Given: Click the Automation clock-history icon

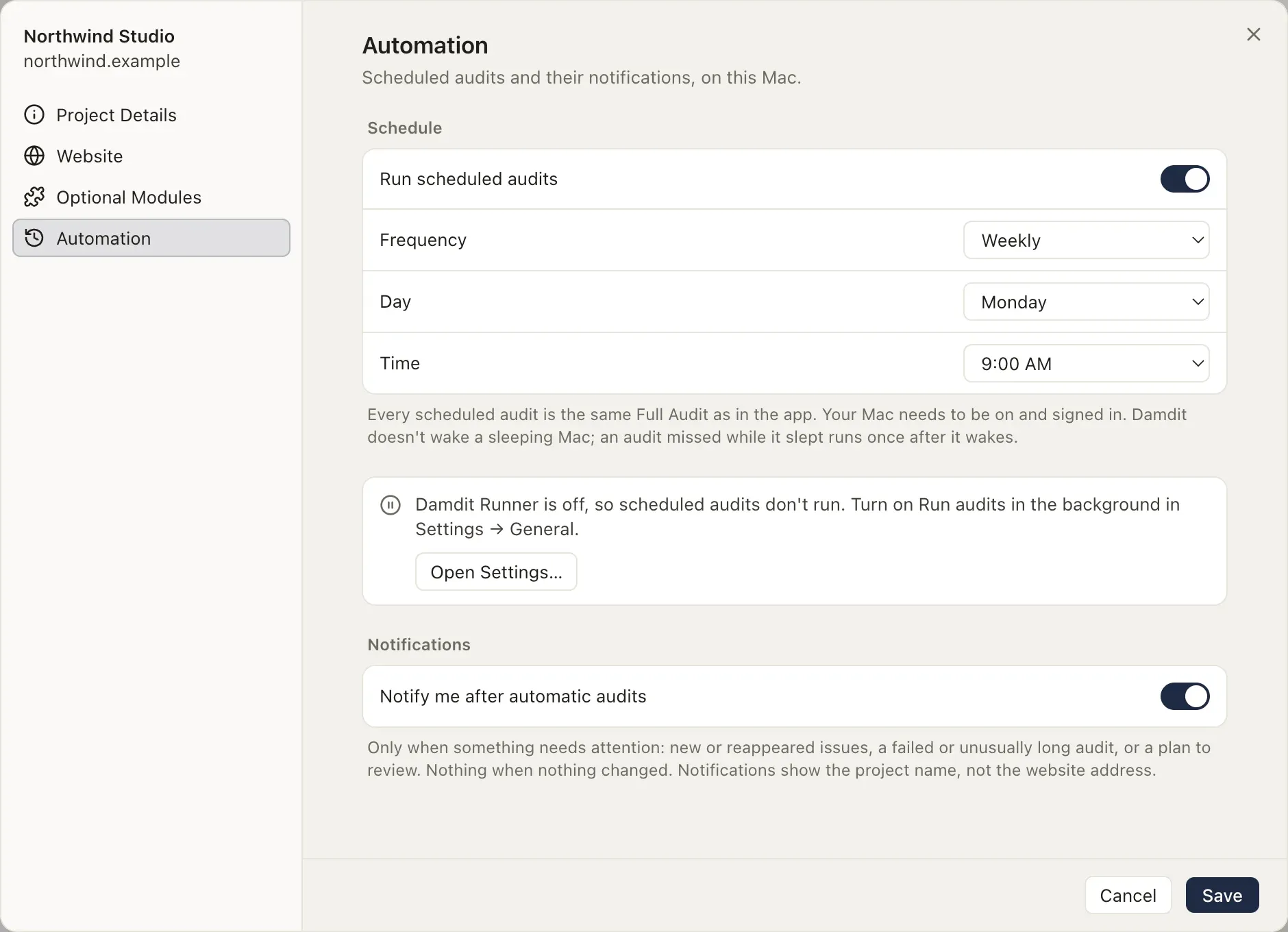Looking at the screenshot, I should coord(34,238).
